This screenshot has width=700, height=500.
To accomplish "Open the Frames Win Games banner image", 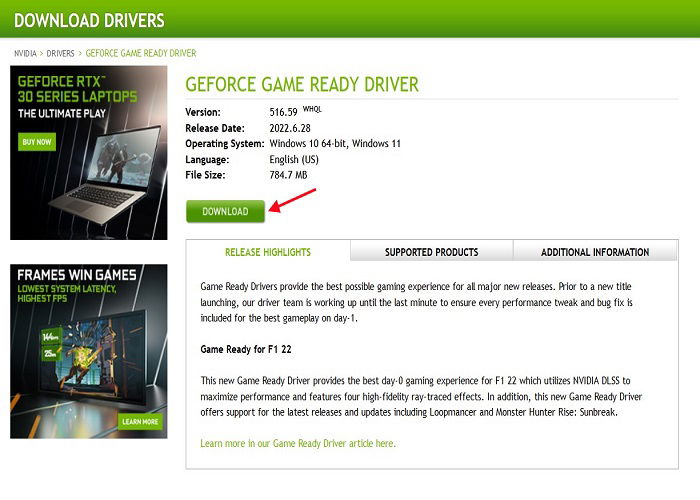I will coord(89,351).
